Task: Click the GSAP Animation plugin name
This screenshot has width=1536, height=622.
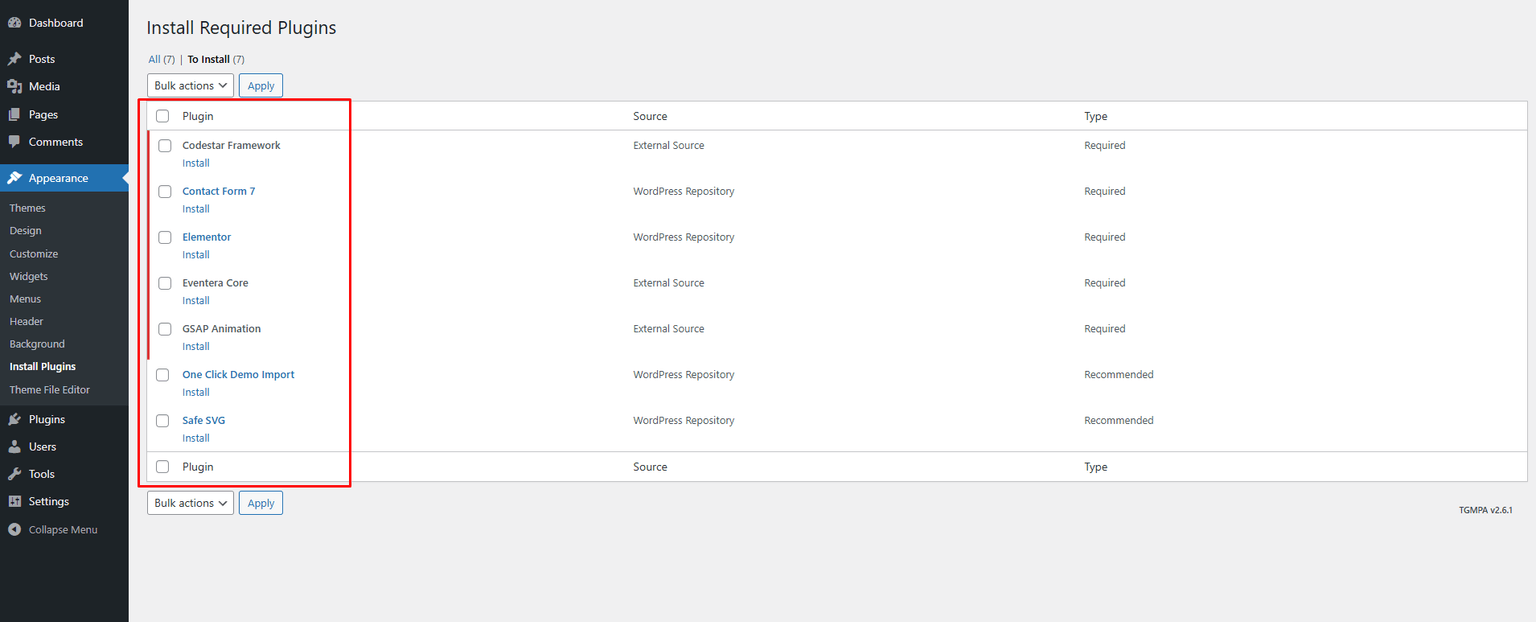Action: pos(221,329)
